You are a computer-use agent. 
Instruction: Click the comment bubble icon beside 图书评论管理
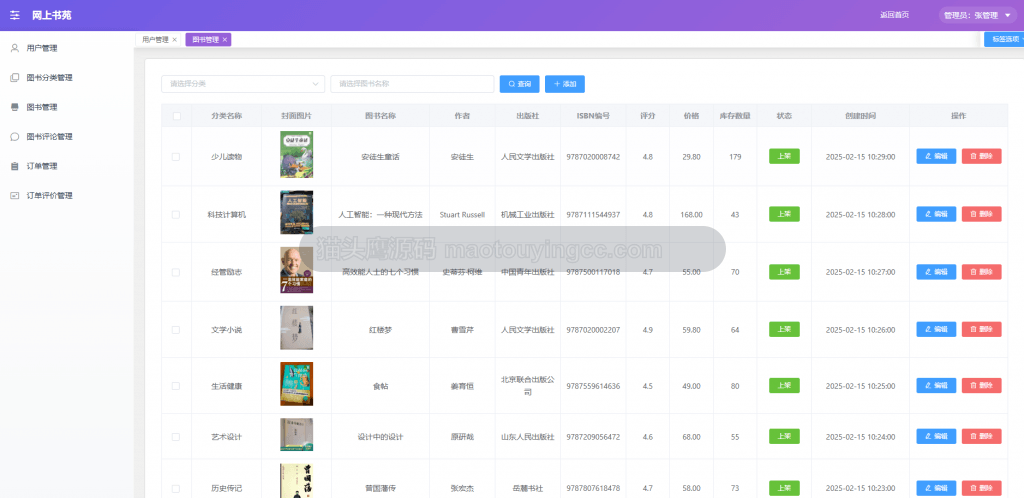pos(14,136)
